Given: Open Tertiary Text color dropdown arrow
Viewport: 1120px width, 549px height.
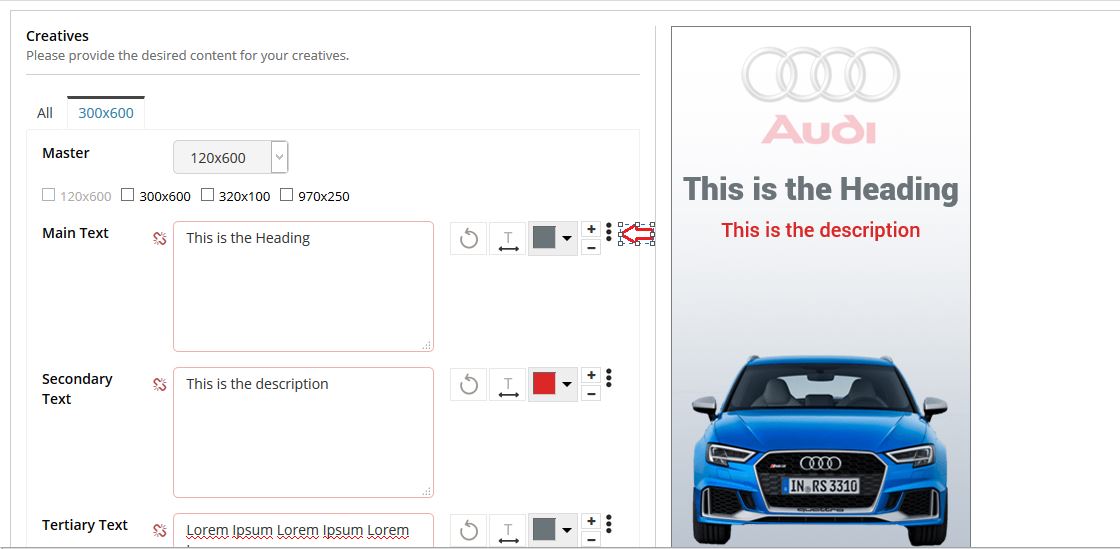Looking at the screenshot, I should pyautogui.click(x=566, y=530).
